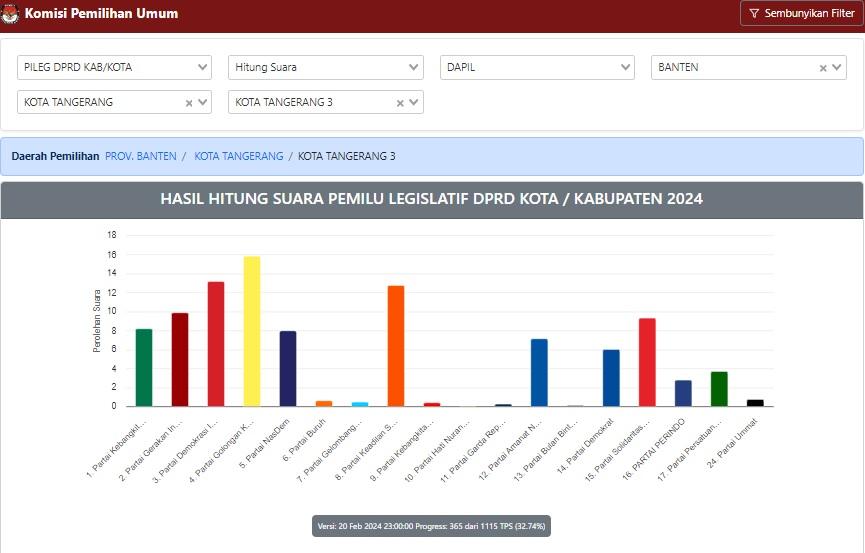Click the dark red Partai Gerakan bar
The height and width of the screenshot is (553, 865).
tap(180, 359)
